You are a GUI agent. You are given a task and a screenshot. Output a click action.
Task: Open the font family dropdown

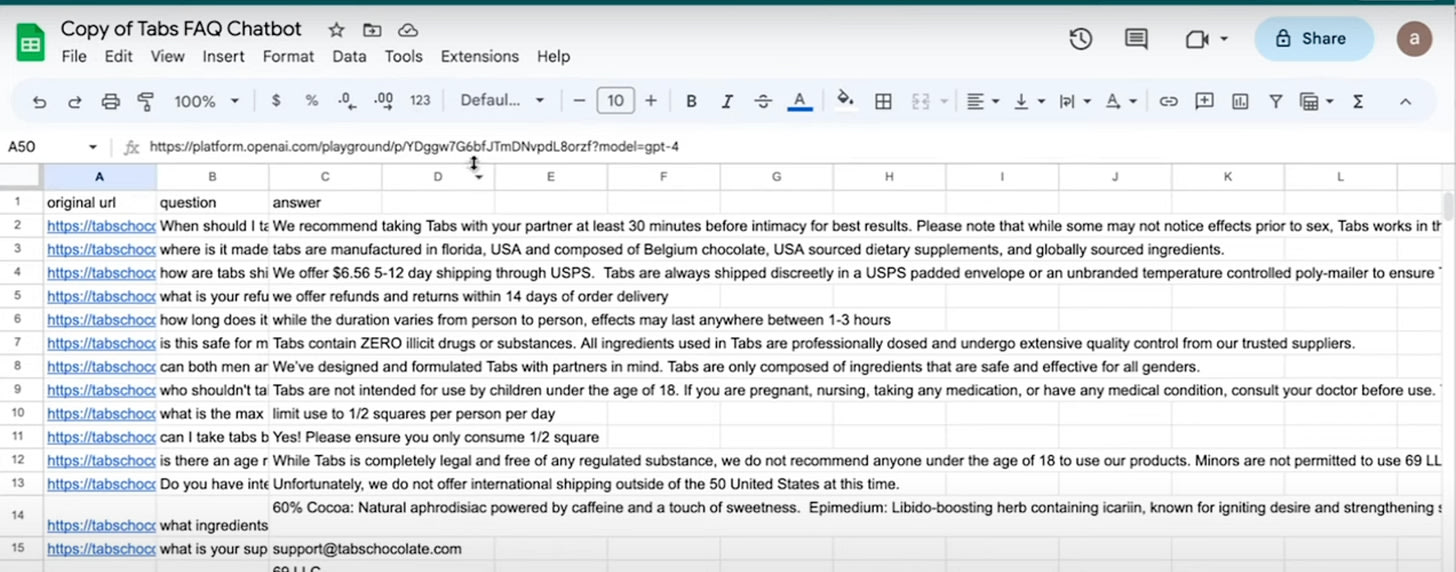[502, 101]
